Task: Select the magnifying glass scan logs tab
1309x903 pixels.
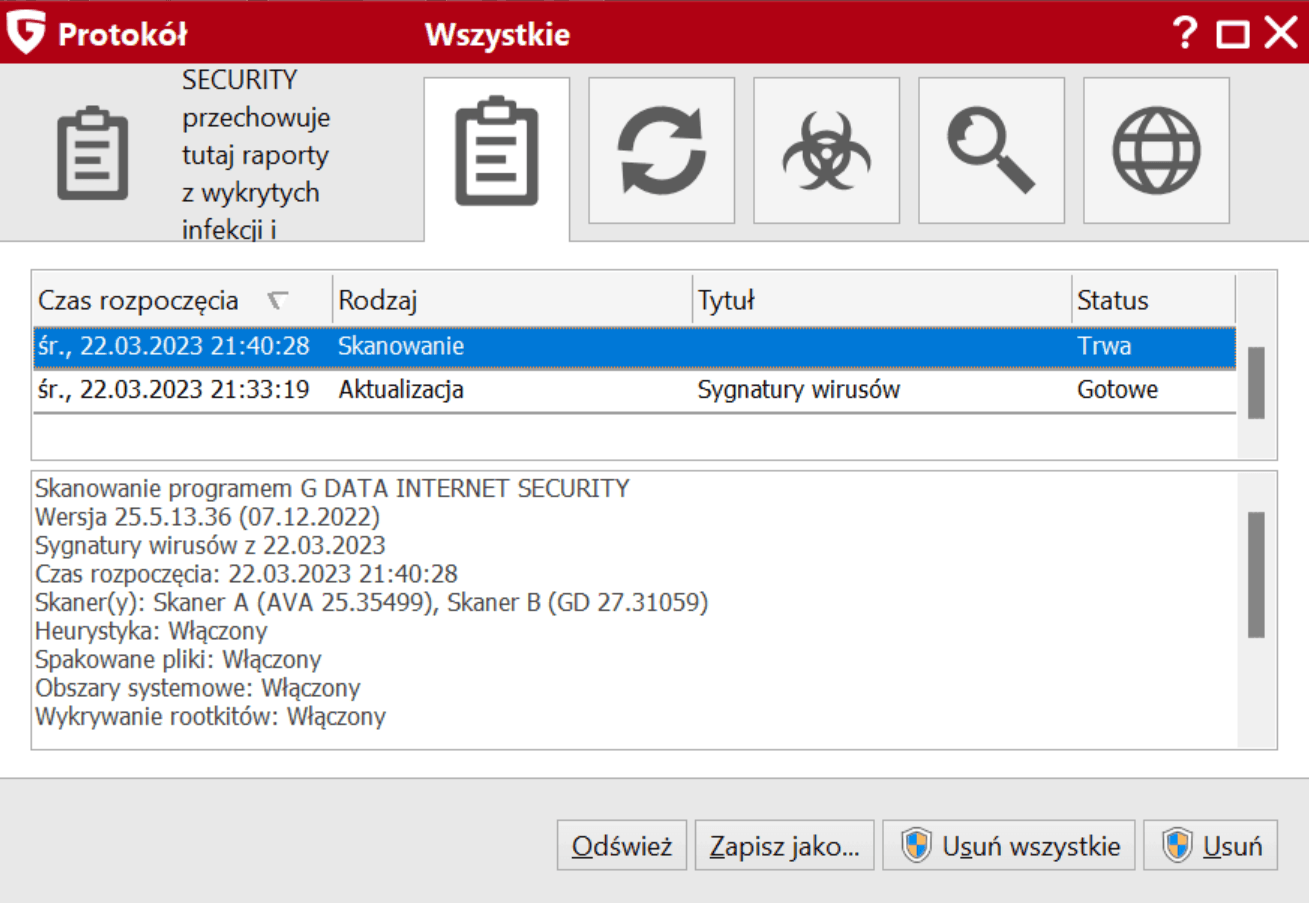Action: (x=991, y=151)
